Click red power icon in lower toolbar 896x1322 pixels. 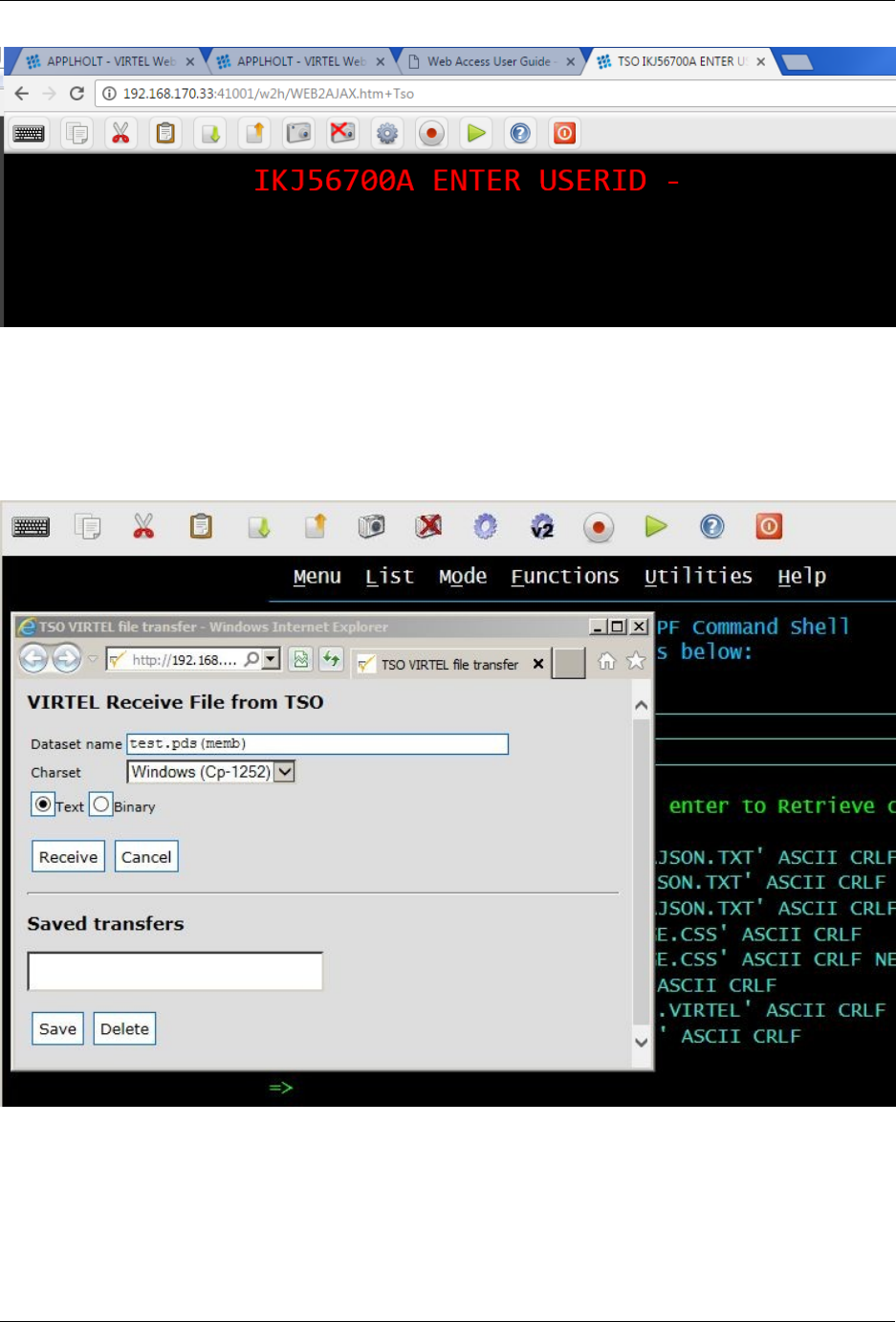pyautogui.click(x=769, y=526)
